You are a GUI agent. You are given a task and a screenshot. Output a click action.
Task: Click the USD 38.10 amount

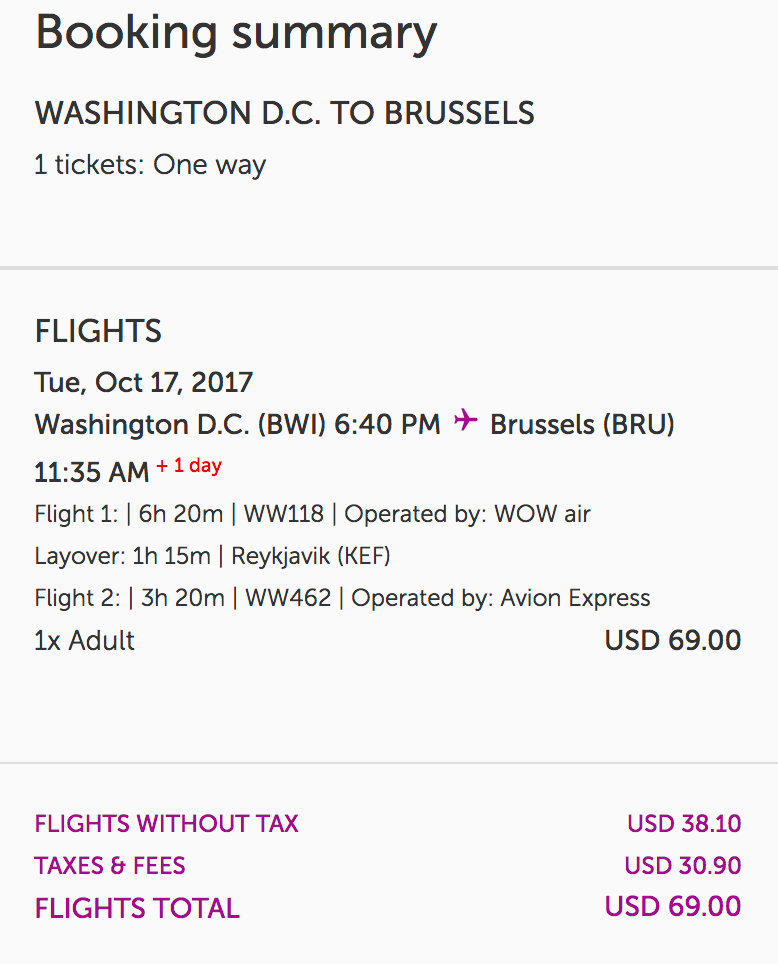[x=684, y=824]
